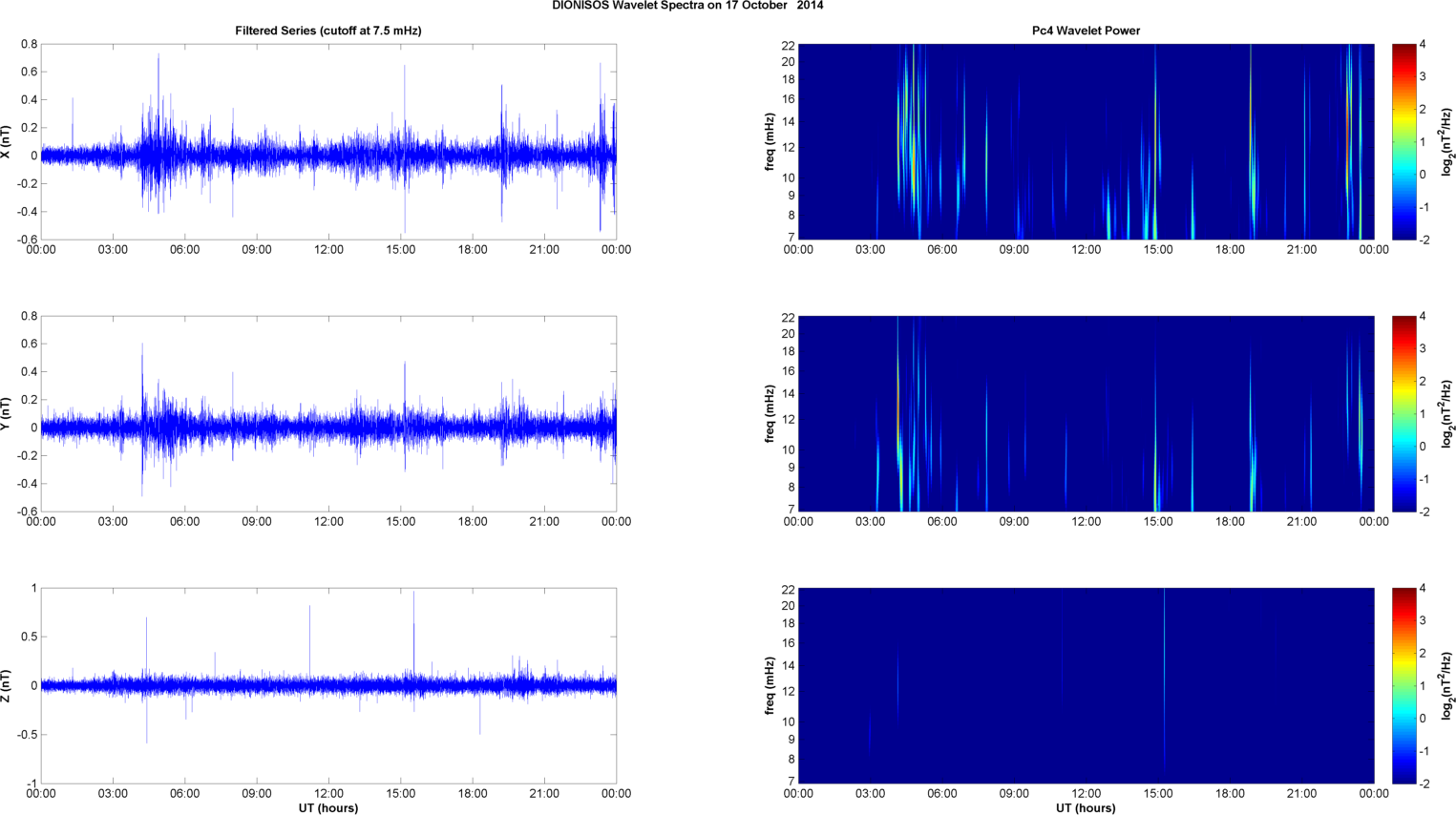
Task: Click the colorbar beside the middle spectrogram
Action: pyautogui.click(x=1403, y=413)
